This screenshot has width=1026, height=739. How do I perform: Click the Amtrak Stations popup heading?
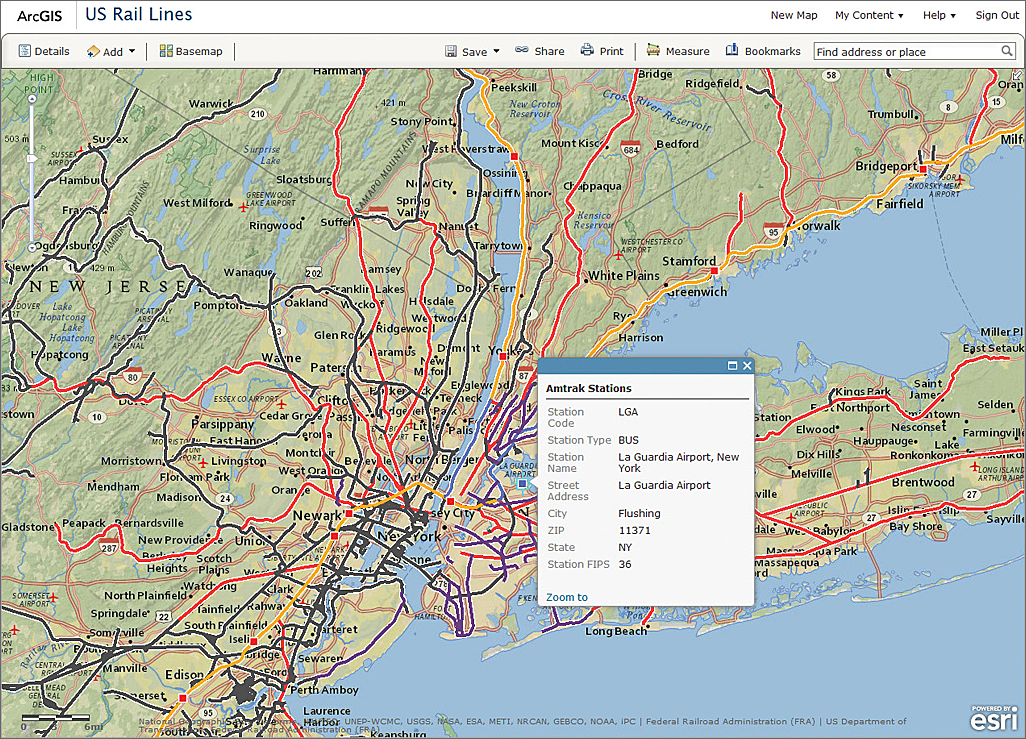(588, 388)
